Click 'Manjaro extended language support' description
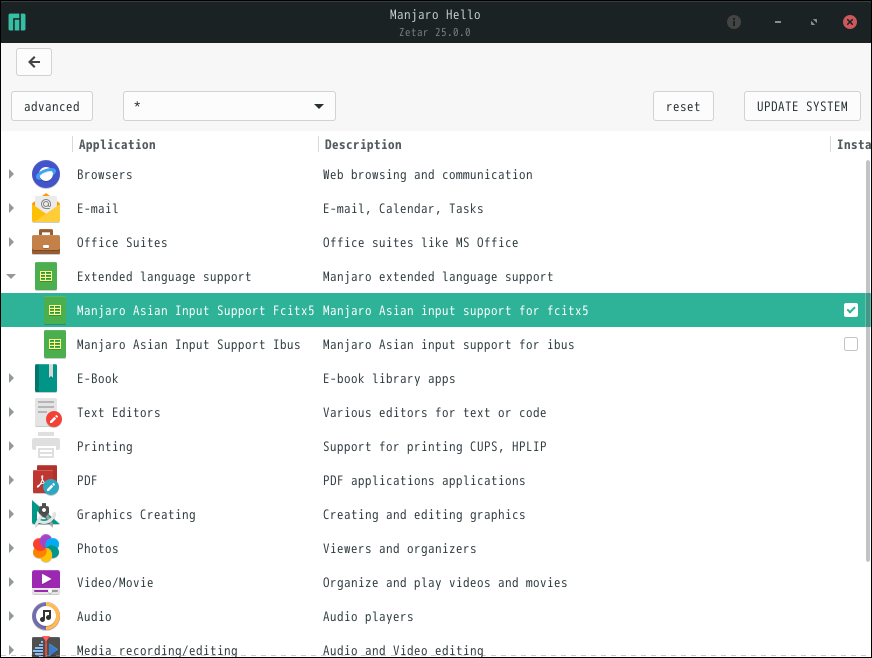872x658 pixels. (x=438, y=276)
